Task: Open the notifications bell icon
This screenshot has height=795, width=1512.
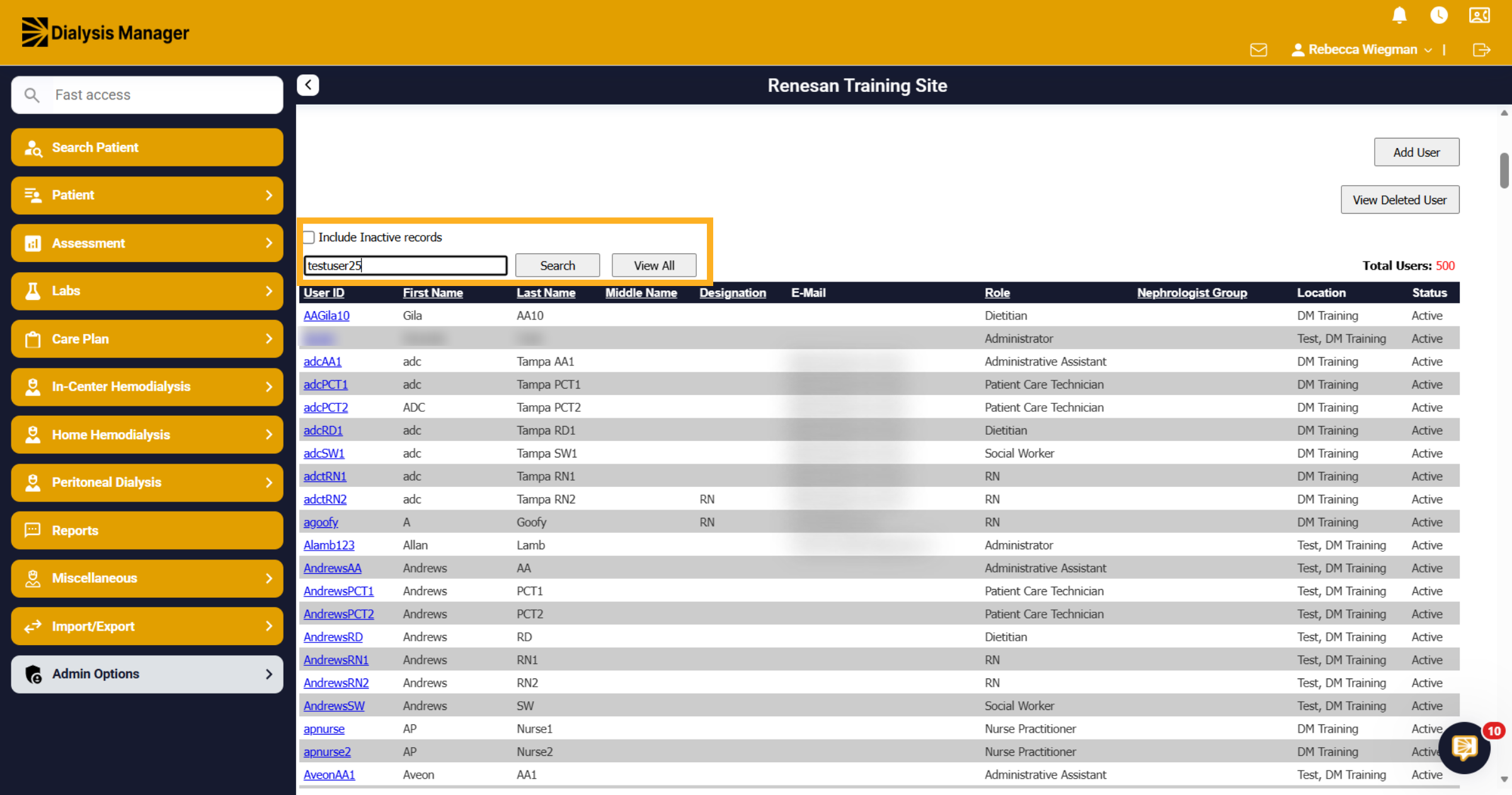Action: pyautogui.click(x=1399, y=15)
